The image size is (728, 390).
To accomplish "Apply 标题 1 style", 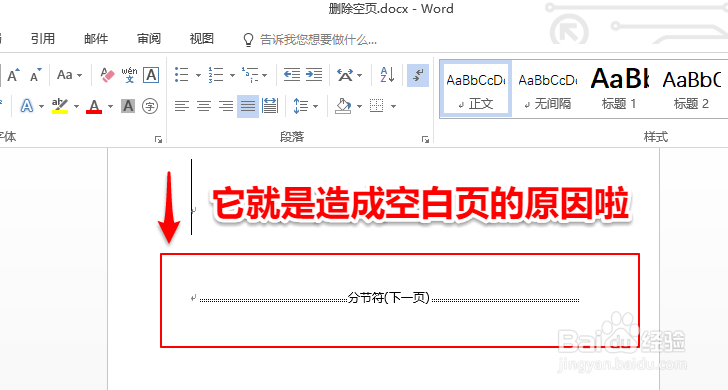I will [x=619, y=88].
